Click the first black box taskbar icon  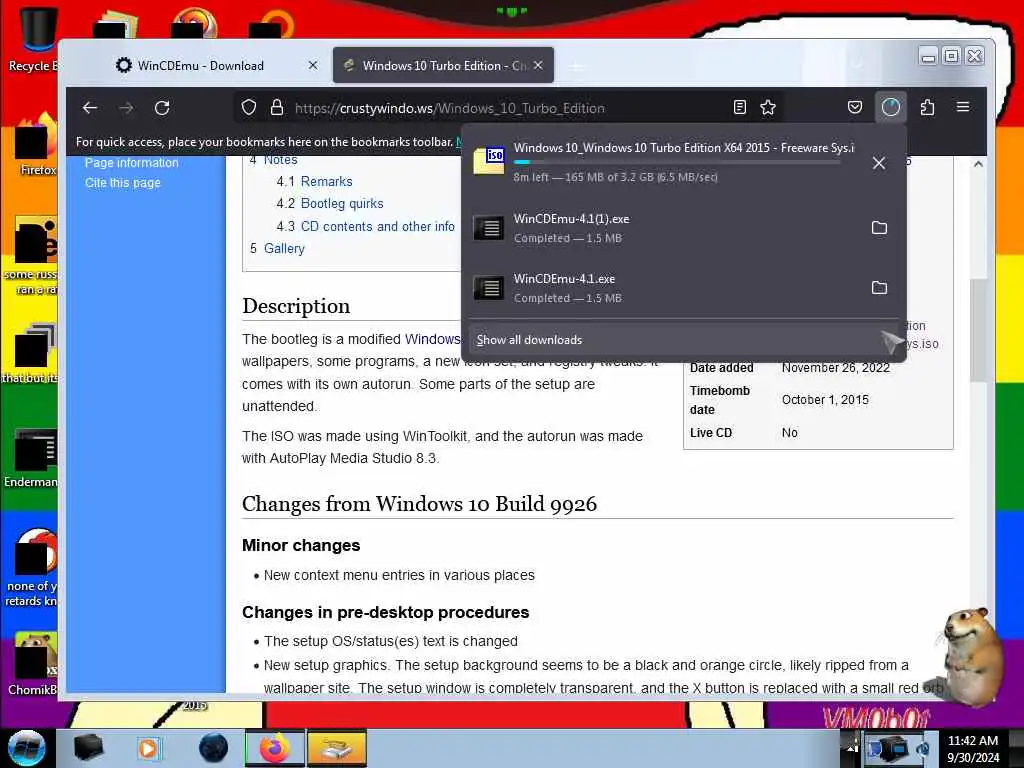coord(88,748)
